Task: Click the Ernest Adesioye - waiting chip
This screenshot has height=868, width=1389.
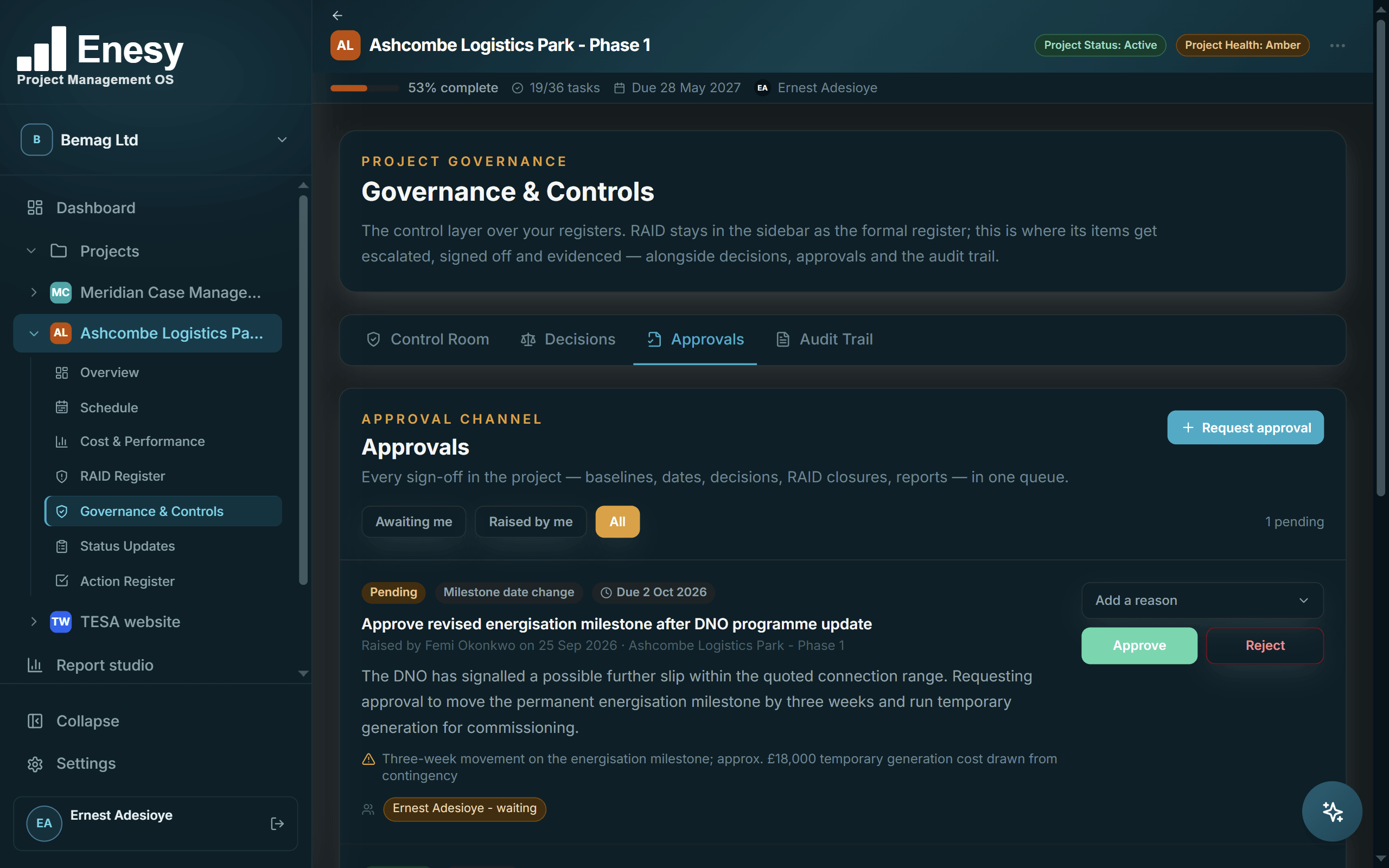Action: click(x=464, y=809)
